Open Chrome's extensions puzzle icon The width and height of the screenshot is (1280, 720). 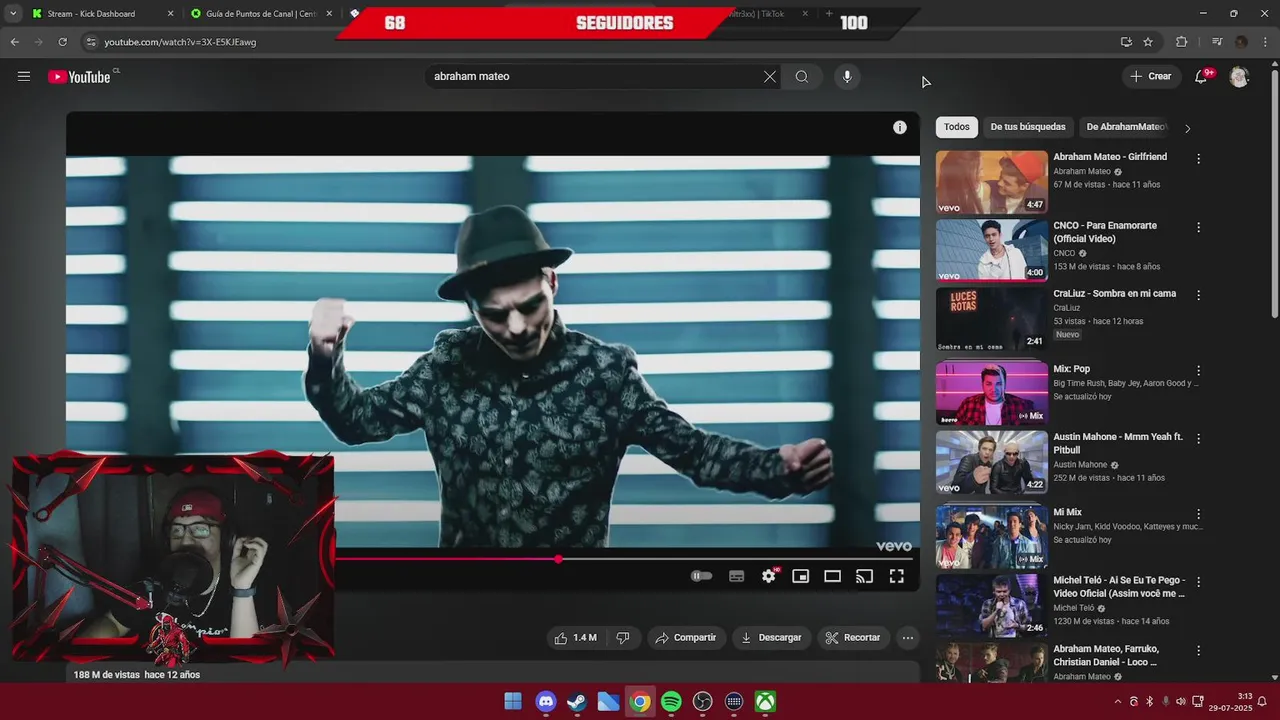click(x=1182, y=42)
